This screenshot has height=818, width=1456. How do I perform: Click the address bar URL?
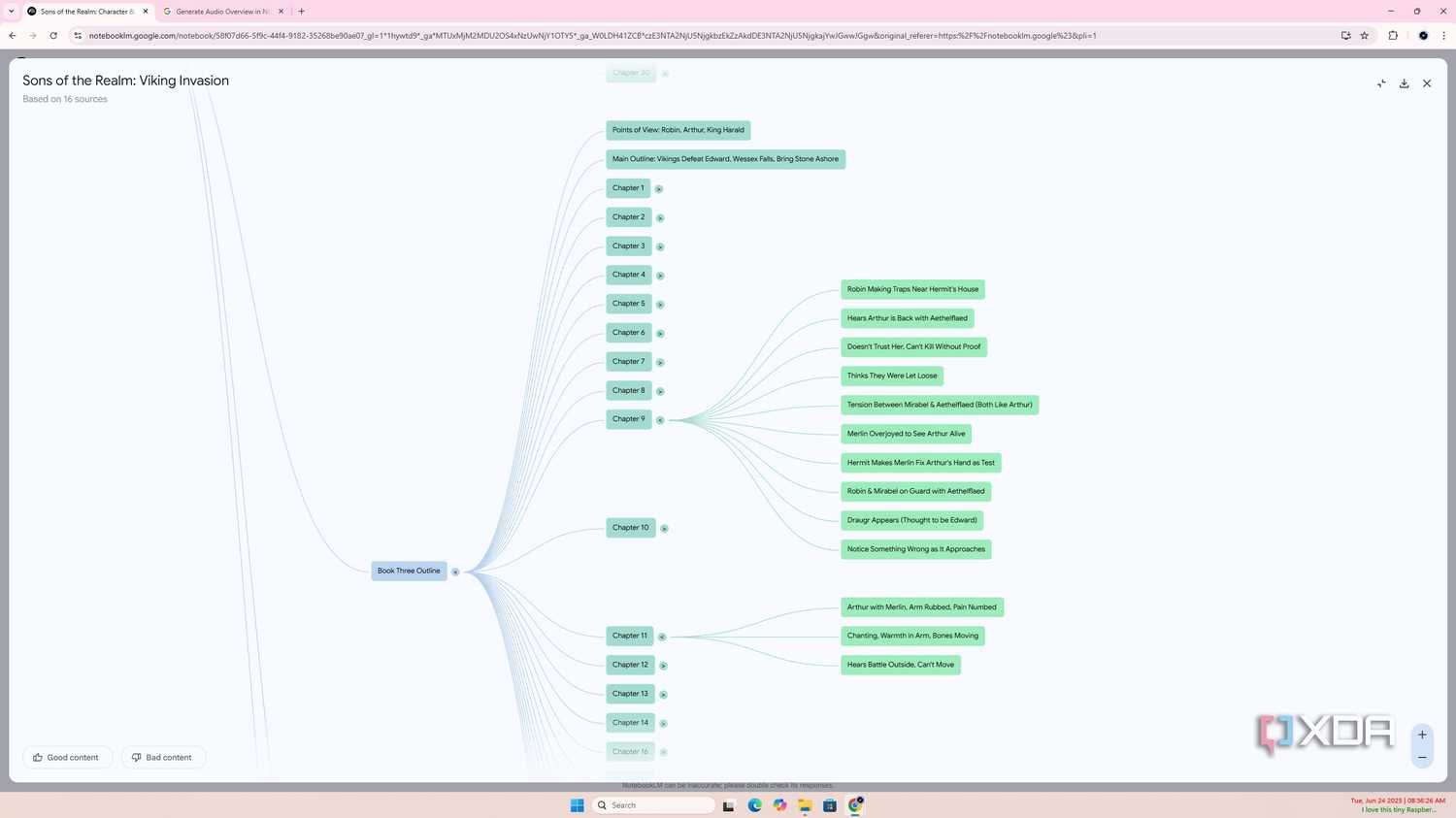(592, 36)
